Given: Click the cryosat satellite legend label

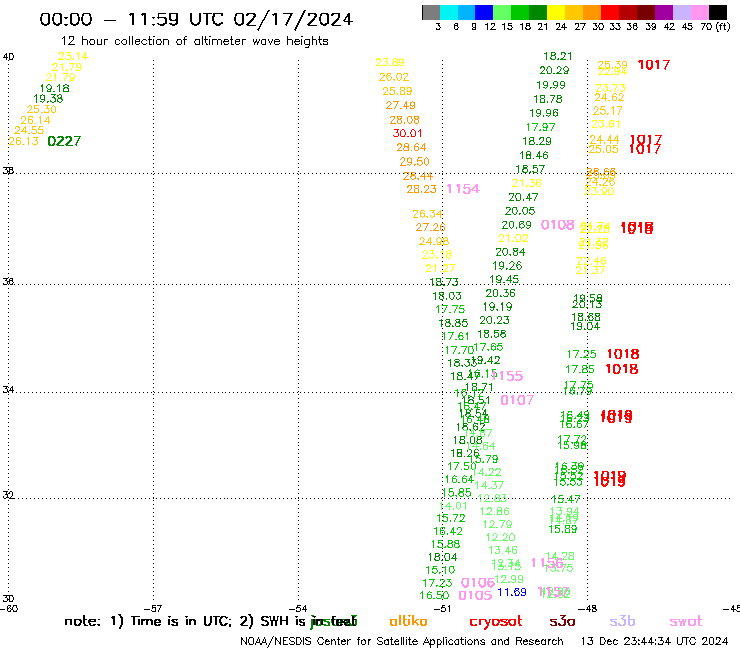Looking at the screenshot, I should click(496, 622).
